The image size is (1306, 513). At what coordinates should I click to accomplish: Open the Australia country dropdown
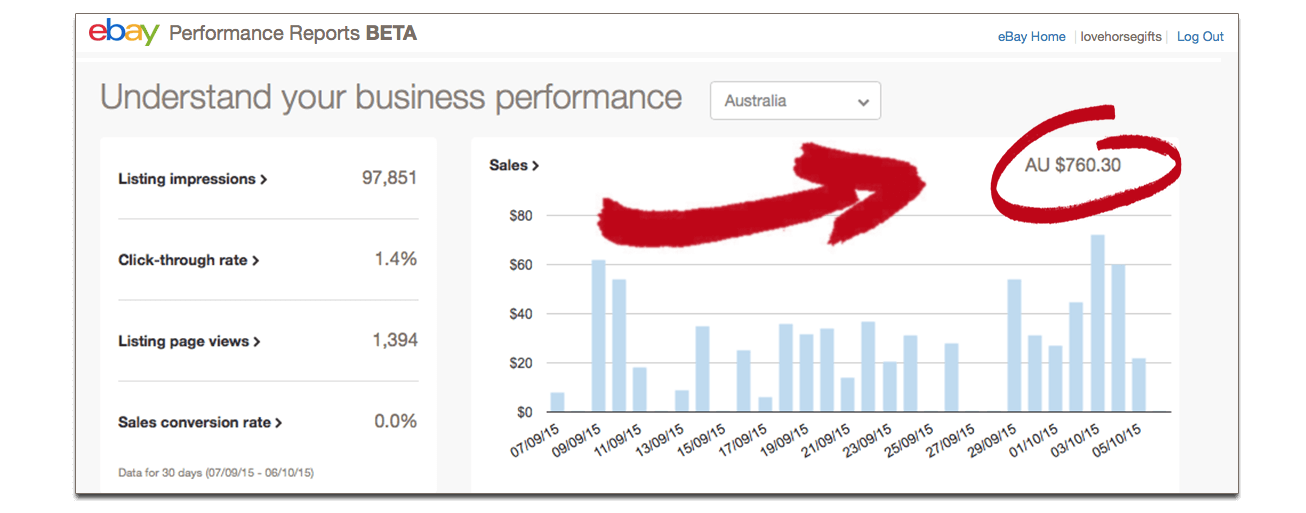[795, 101]
